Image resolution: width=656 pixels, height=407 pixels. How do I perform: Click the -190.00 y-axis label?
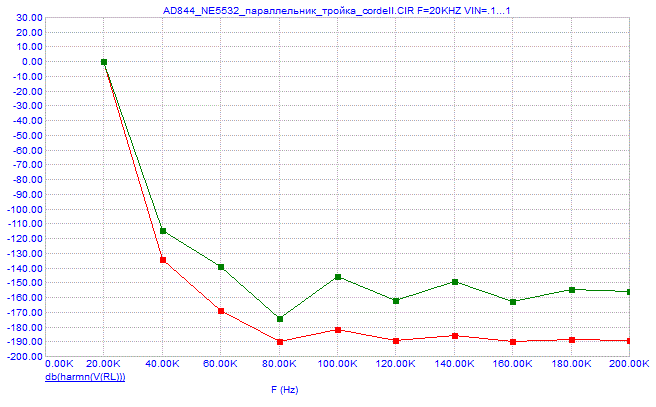tap(25, 342)
